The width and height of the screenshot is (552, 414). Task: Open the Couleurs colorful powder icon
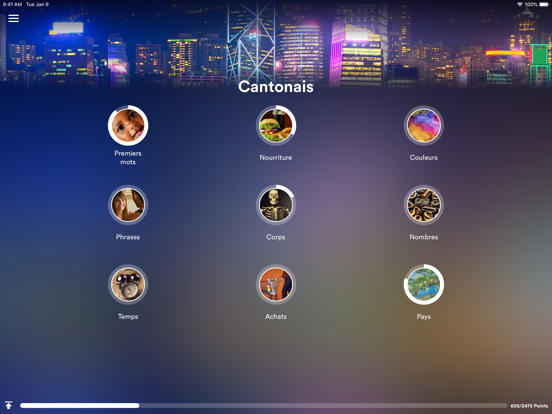pos(424,125)
